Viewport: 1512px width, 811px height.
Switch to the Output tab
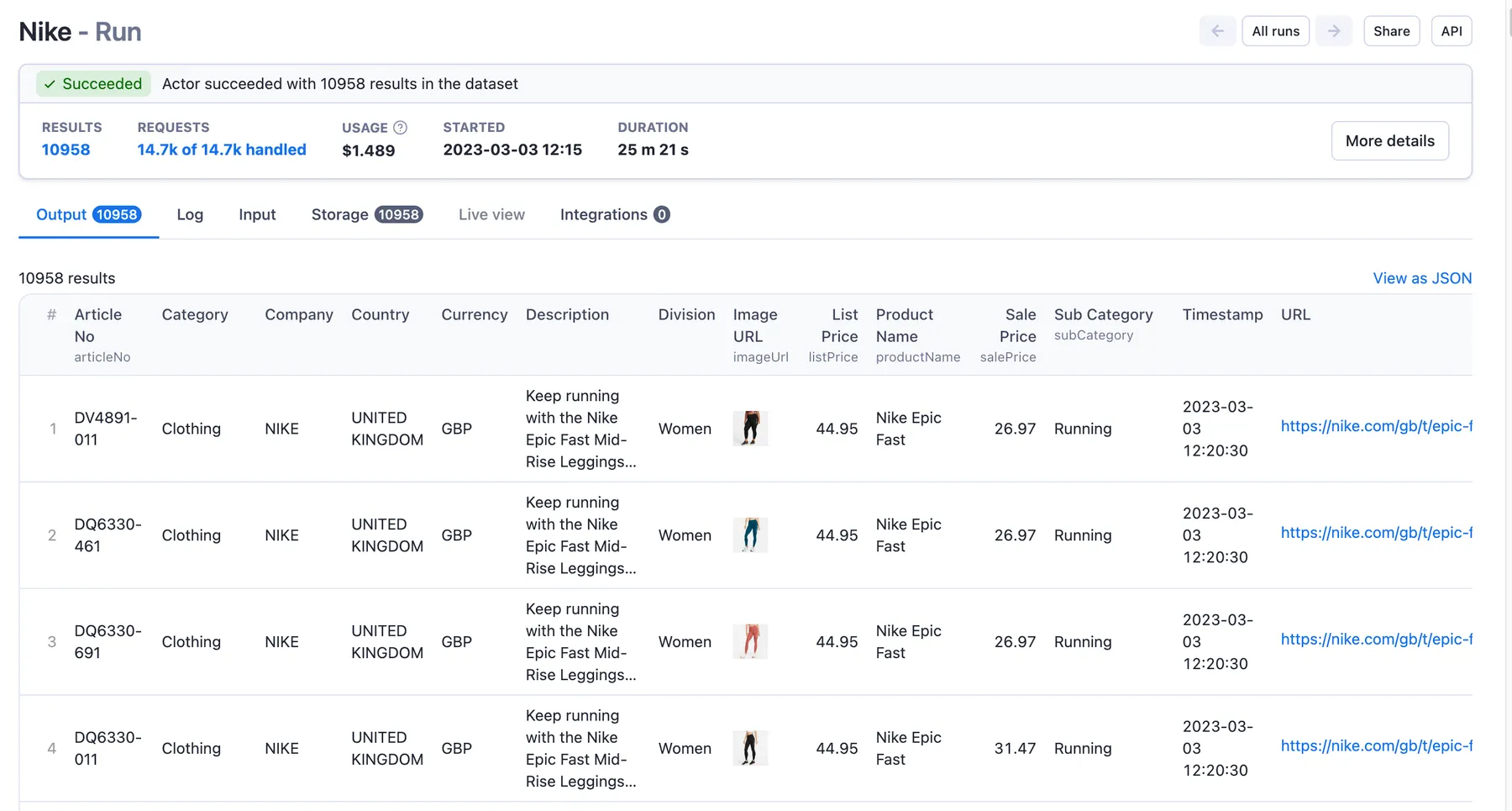coord(88,215)
